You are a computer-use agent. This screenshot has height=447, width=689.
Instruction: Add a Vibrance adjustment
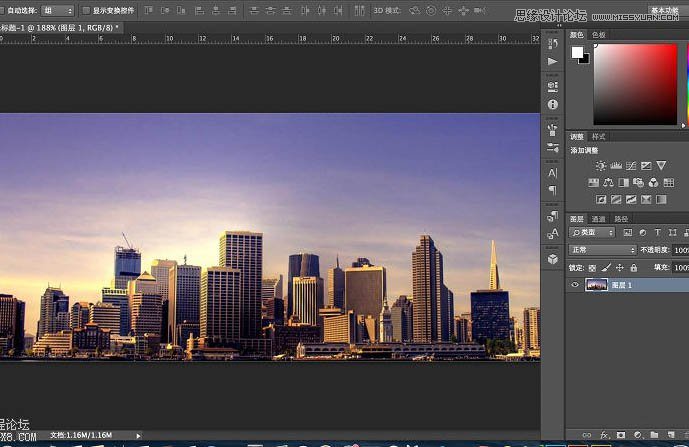pos(661,166)
